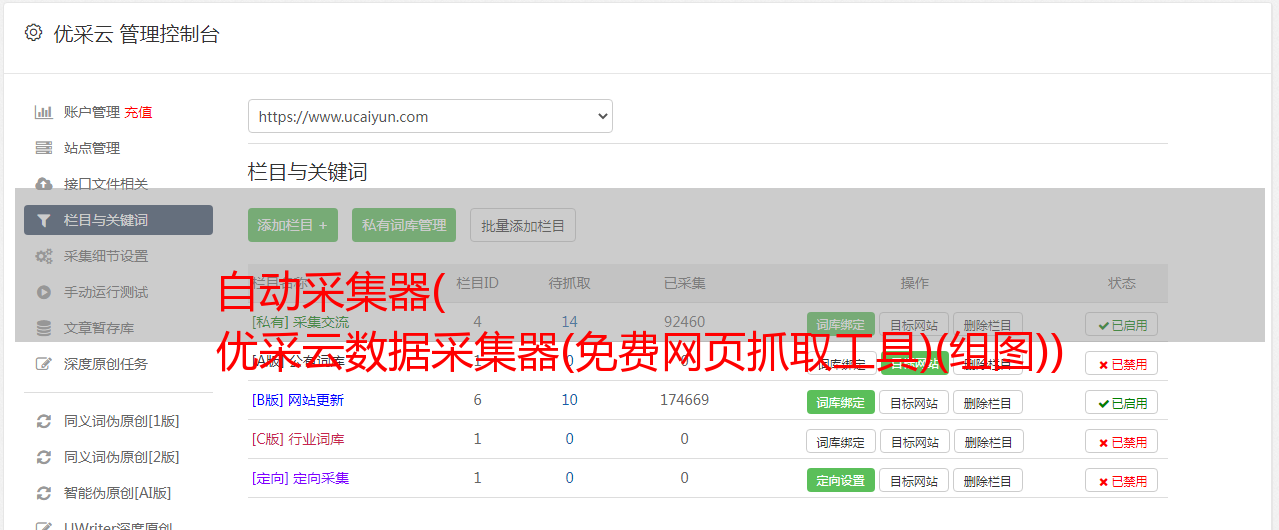This screenshot has width=1279, height=530.
Task: Click the refresh icon for 智能伪原创[AI版]
Action: pyautogui.click(x=44, y=493)
